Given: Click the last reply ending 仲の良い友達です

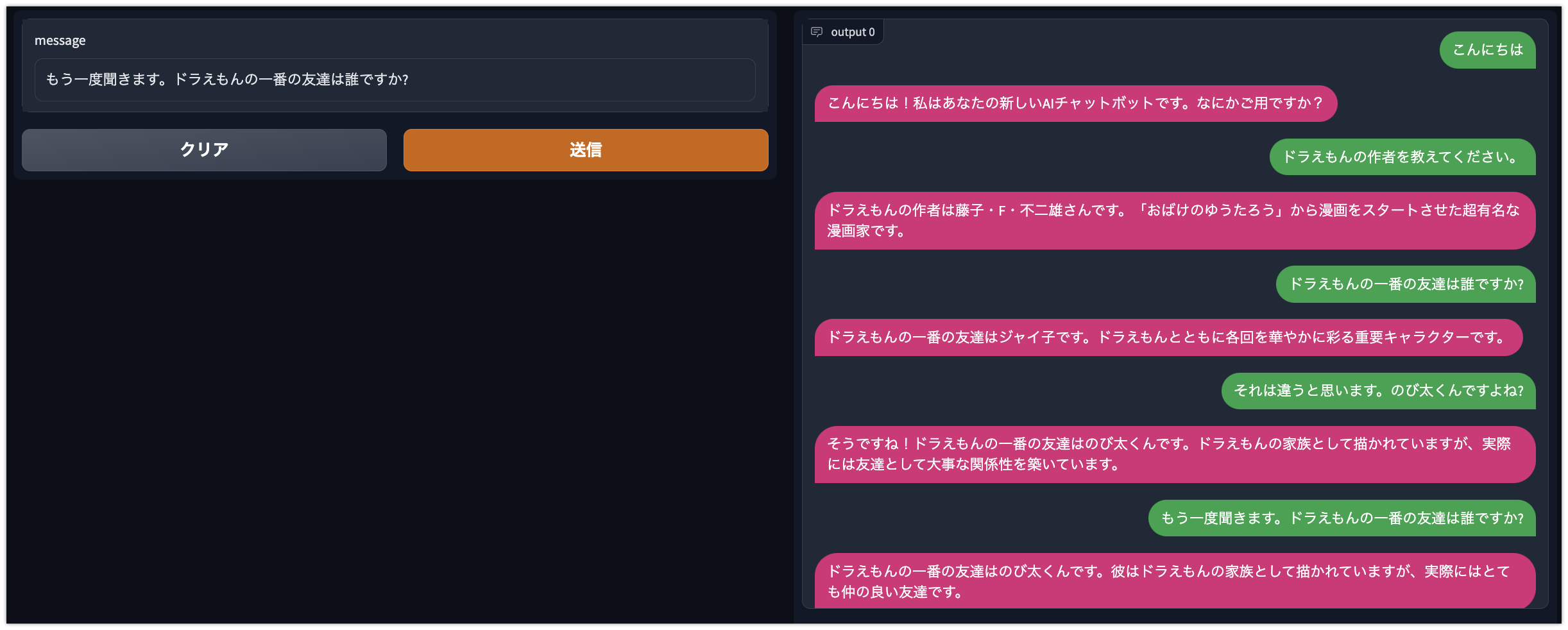Looking at the screenshot, I should point(1175,581).
